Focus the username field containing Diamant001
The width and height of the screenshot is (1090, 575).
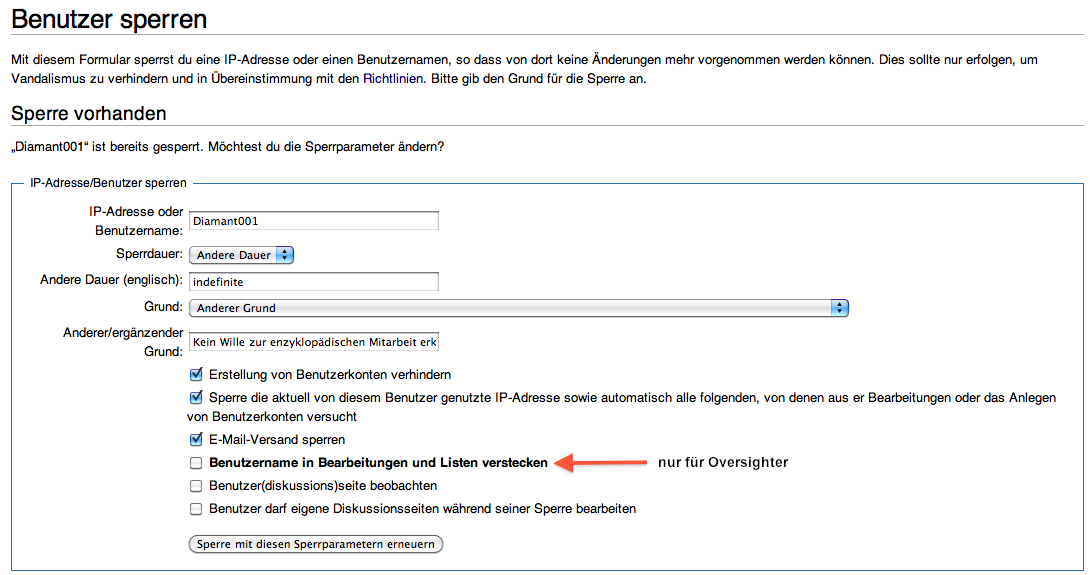313,221
